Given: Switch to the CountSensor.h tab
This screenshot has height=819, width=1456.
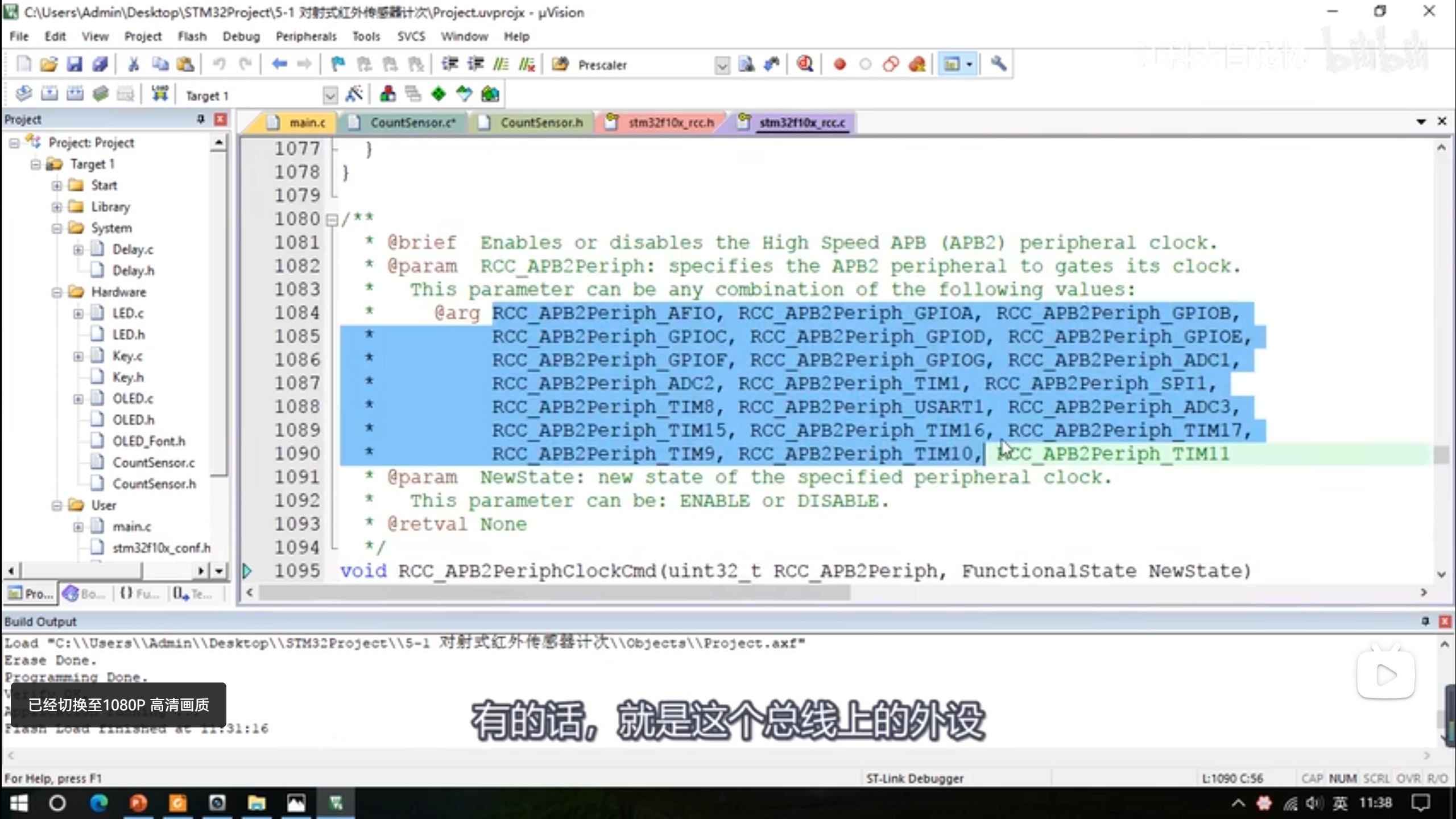Looking at the screenshot, I should 541,123.
